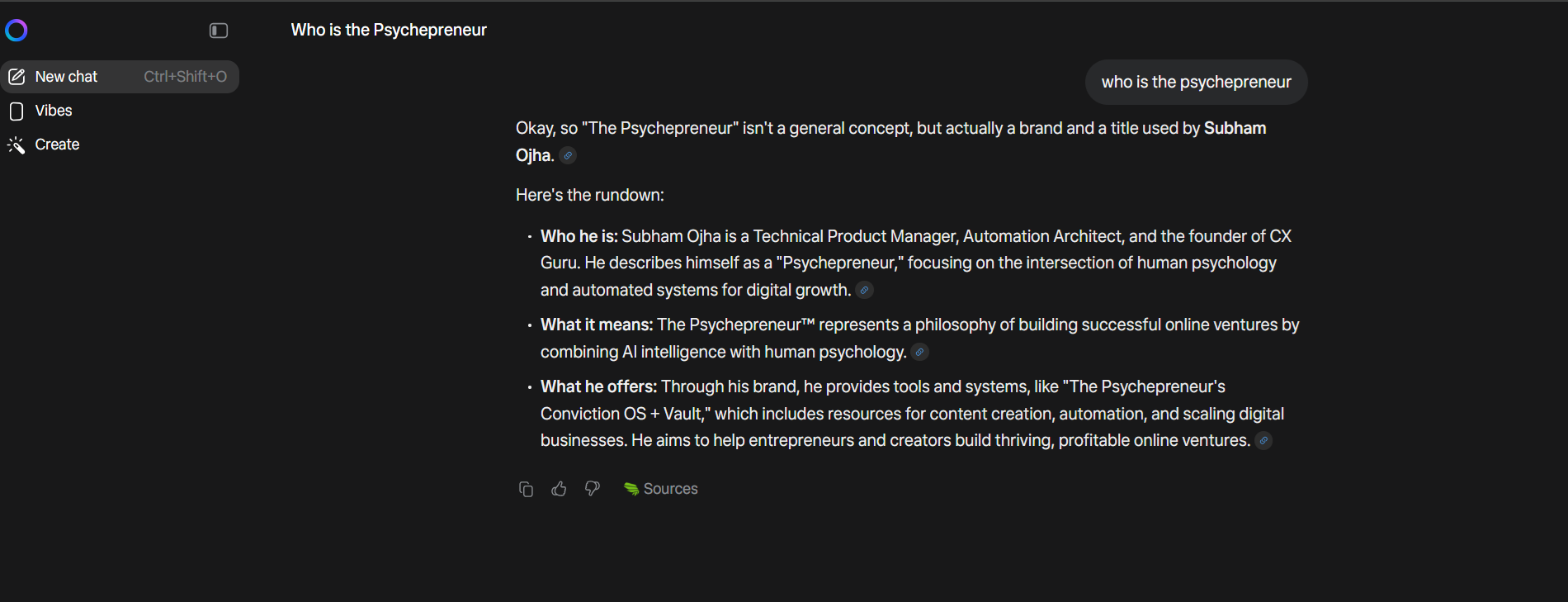Click the "who is the psychepreneur" message bubble
This screenshot has width=1568, height=602.
pyautogui.click(x=1196, y=82)
